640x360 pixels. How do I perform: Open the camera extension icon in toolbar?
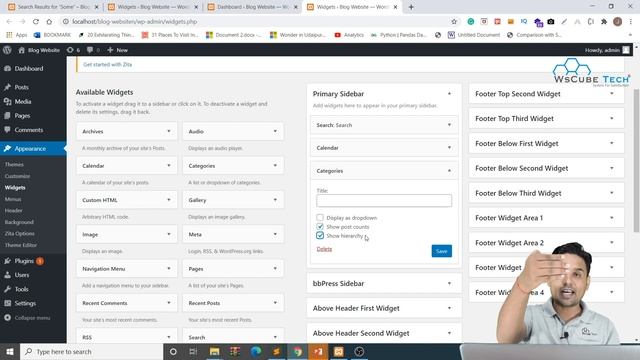[x=551, y=22]
